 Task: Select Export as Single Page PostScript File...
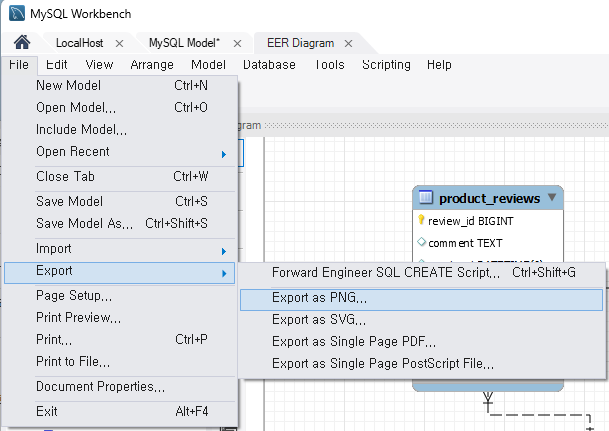tap(421, 364)
